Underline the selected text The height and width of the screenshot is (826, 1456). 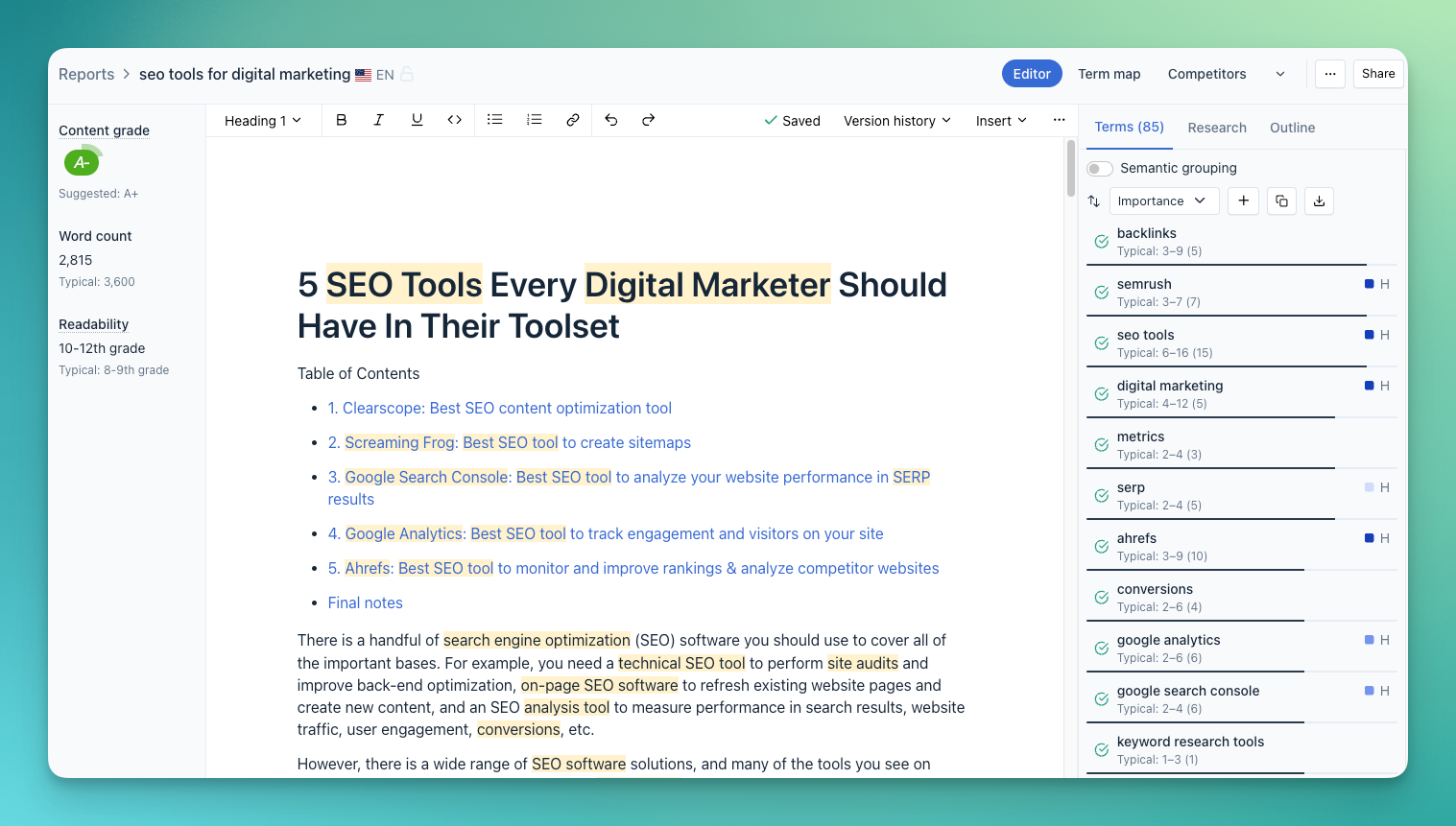[417, 120]
